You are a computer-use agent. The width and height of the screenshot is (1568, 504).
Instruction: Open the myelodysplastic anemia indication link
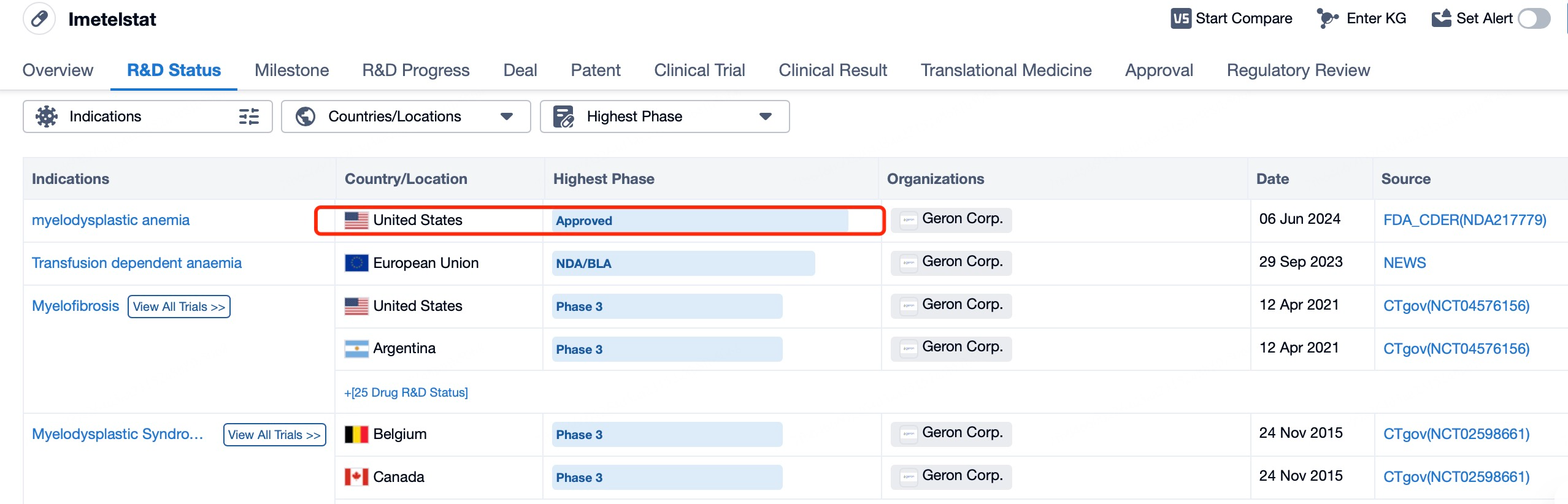110,220
